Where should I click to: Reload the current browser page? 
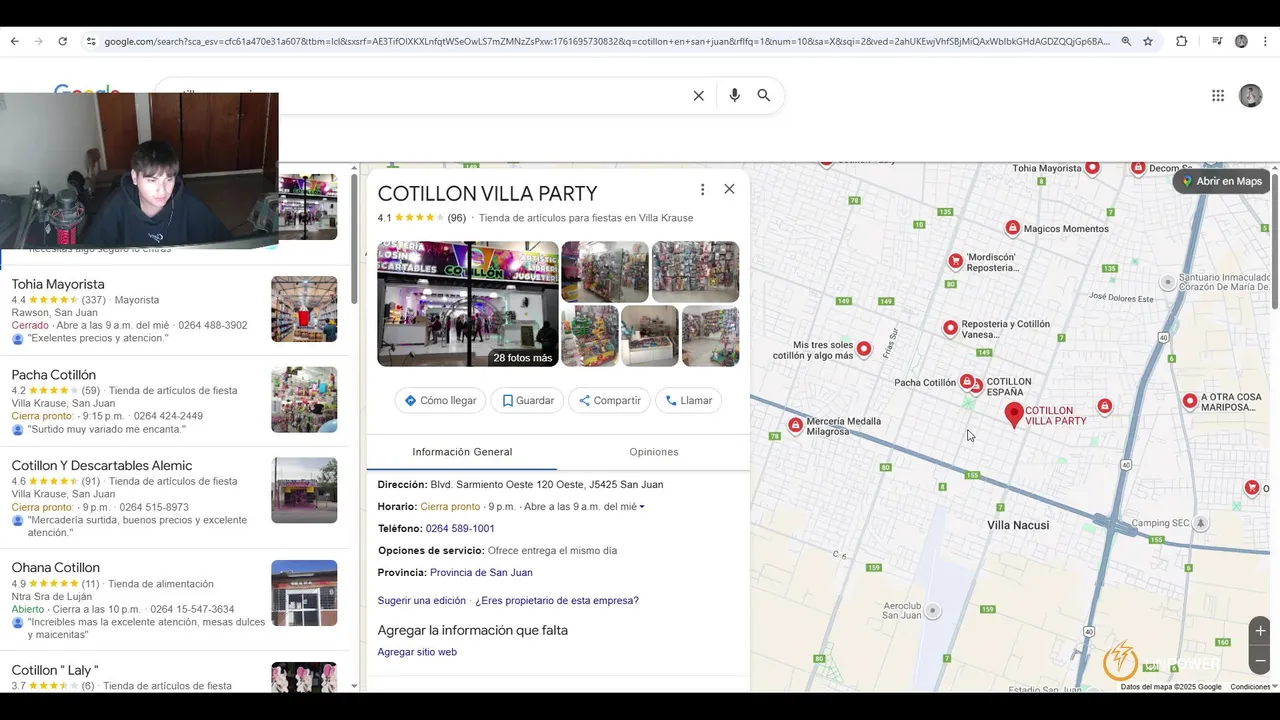[62, 41]
